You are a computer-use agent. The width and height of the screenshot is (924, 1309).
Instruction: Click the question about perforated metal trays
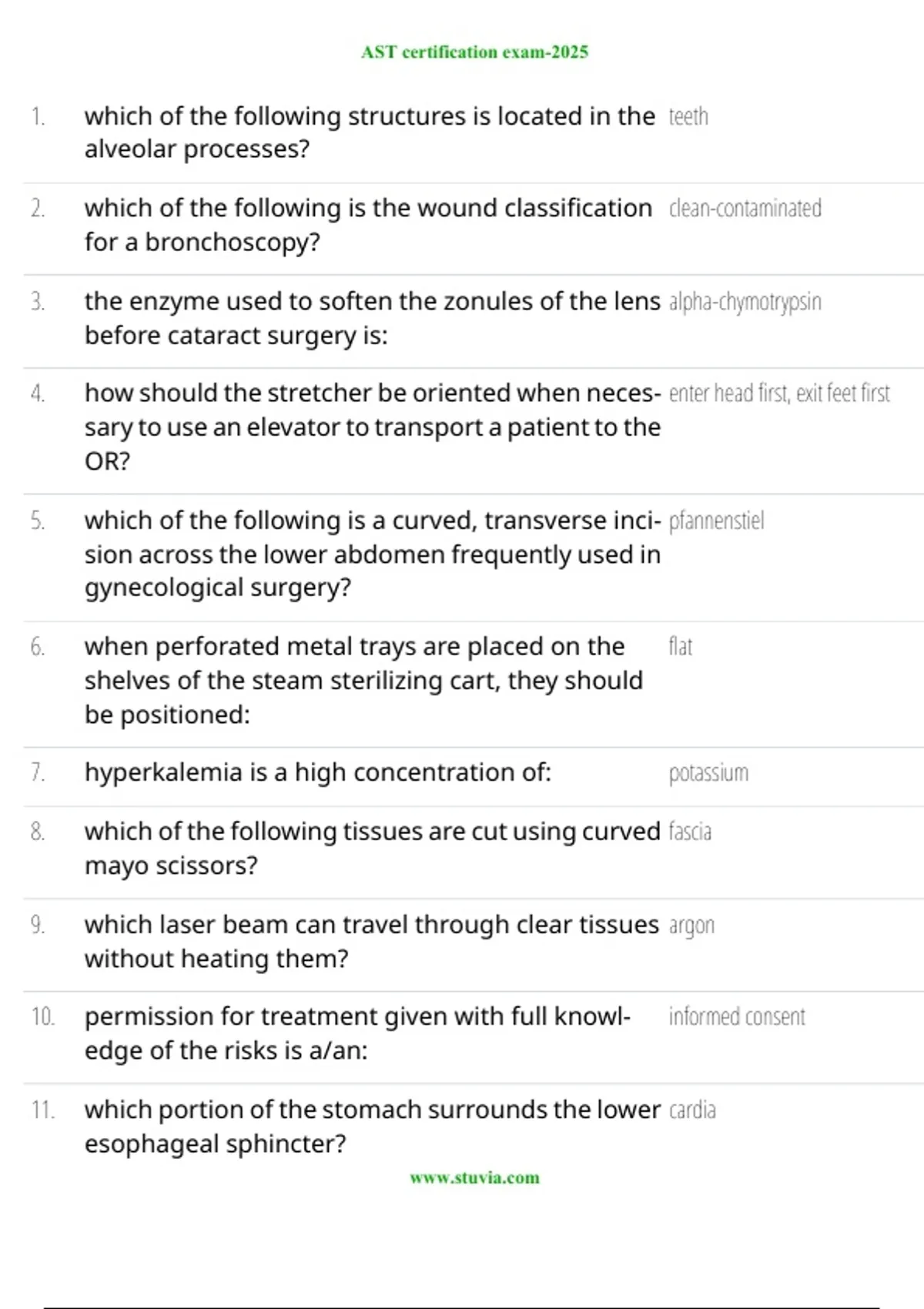(x=363, y=681)
